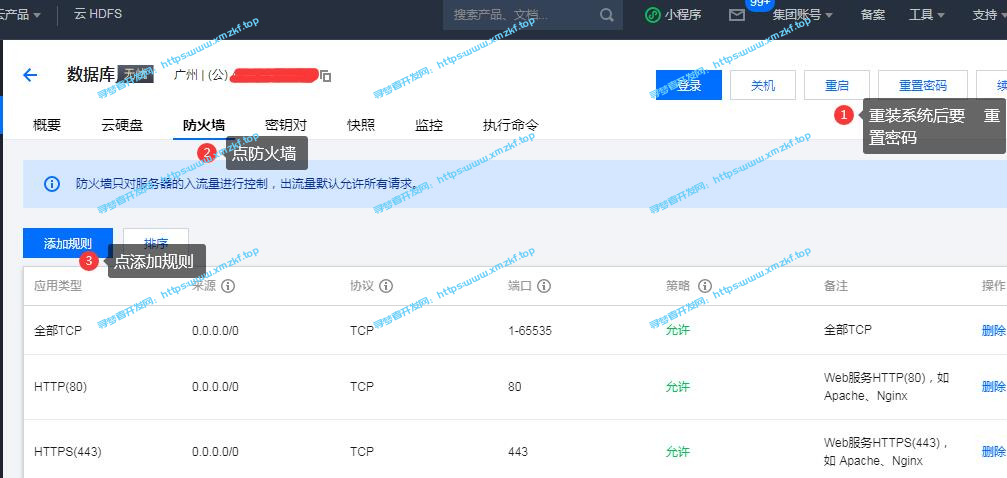The height and width of the screenshot is (478, 1007).
Task: Open the 备案 link in top bar
Action: click(x=873, y=15)
